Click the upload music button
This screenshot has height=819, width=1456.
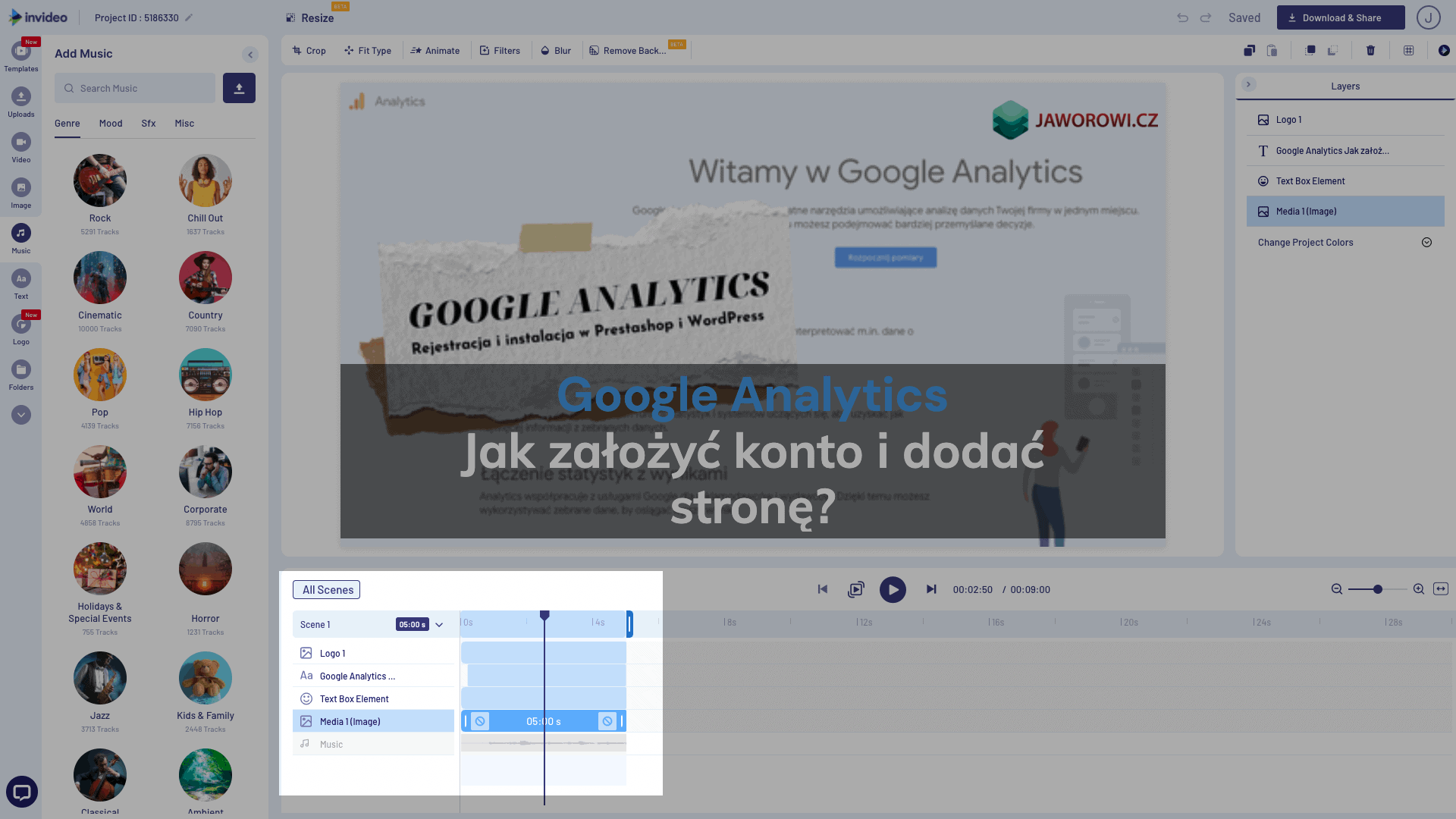click(x=239, y=88)
